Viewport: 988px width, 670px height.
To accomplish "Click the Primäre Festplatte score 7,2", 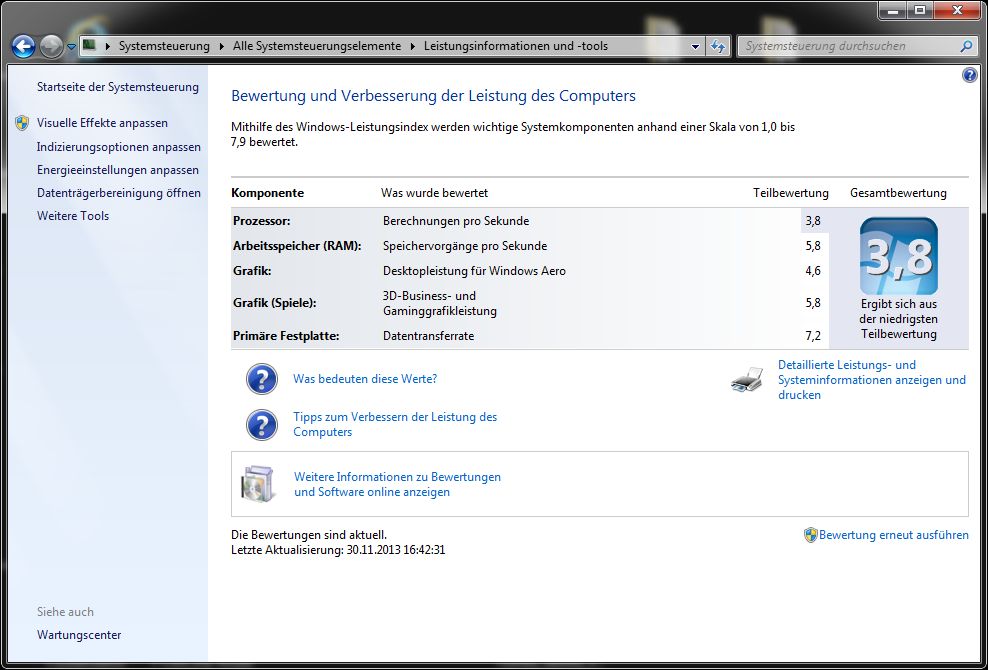I will pyautogui.click(x=813, y=336).
